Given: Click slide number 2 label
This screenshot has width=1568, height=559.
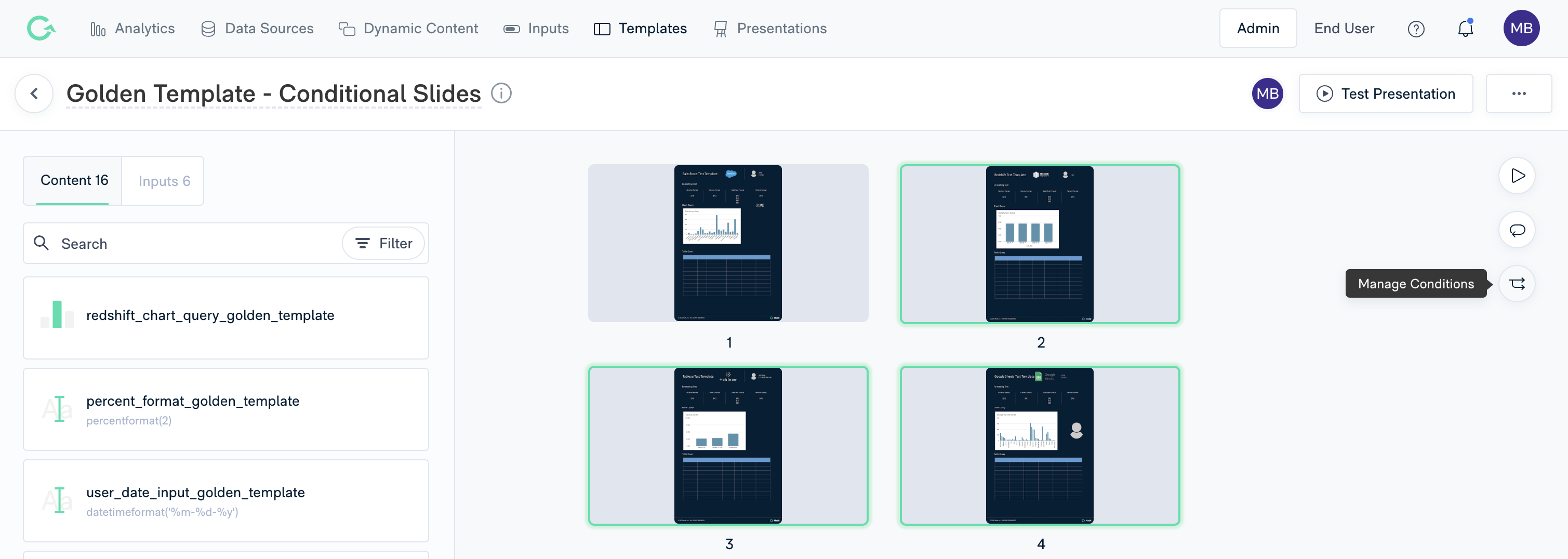Looking at the screenshot, I should click(x=1040, y=343).
